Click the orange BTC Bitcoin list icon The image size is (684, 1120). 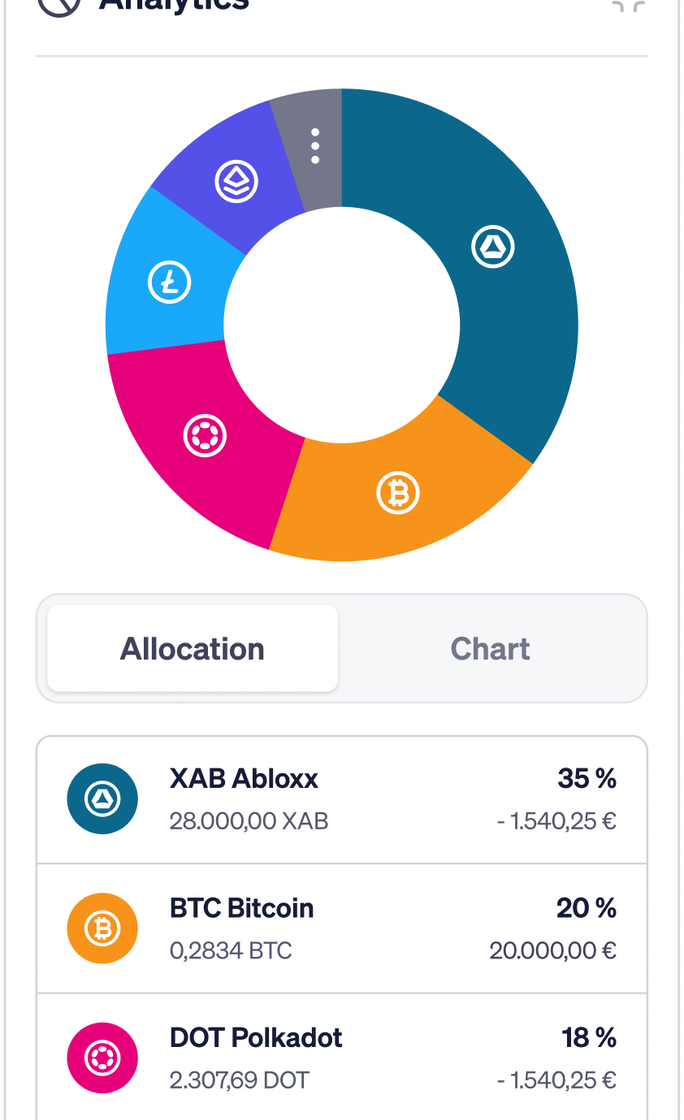(102, 928)
